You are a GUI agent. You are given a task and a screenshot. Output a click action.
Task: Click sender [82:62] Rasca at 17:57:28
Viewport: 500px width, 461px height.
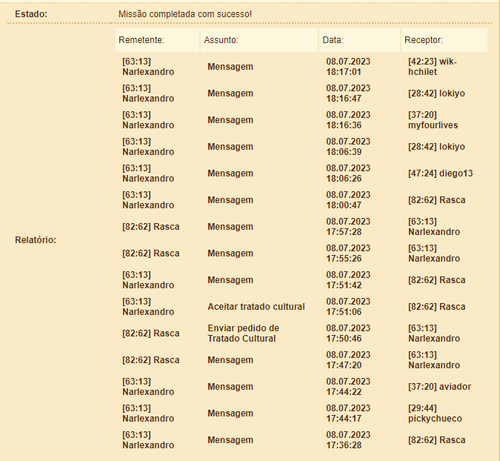[151, 227]
